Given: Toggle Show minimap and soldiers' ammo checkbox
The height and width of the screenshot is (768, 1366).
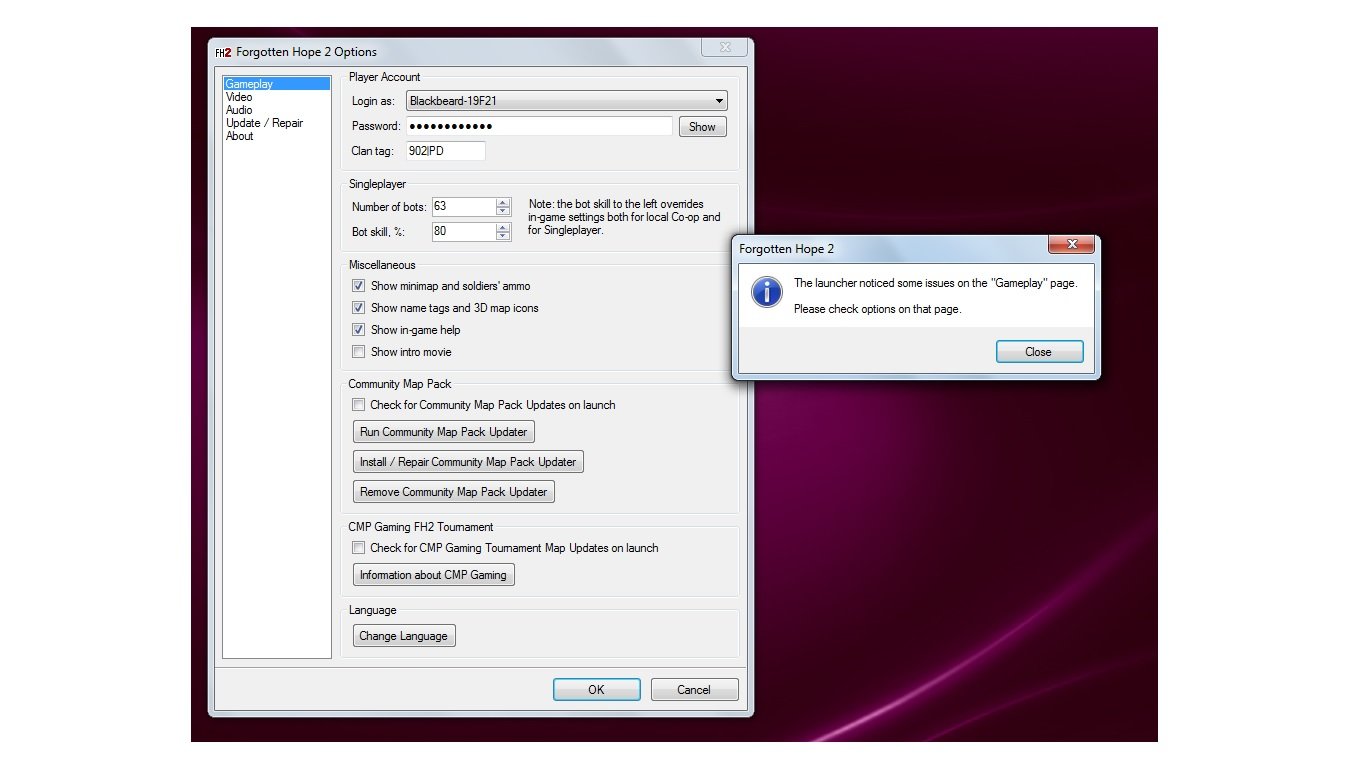Looking at the screenshot, I should click(359, 286).
